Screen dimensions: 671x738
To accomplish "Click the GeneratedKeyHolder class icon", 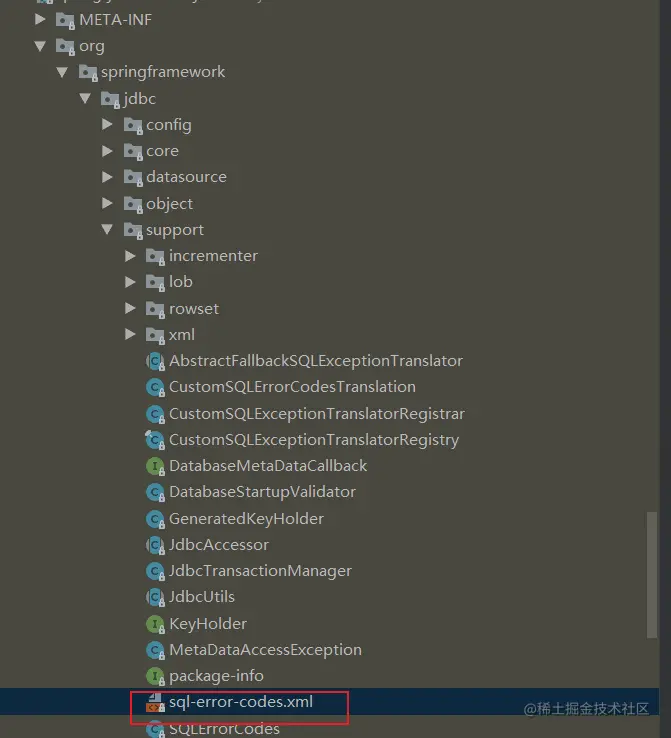I will [x=155, y=519].
